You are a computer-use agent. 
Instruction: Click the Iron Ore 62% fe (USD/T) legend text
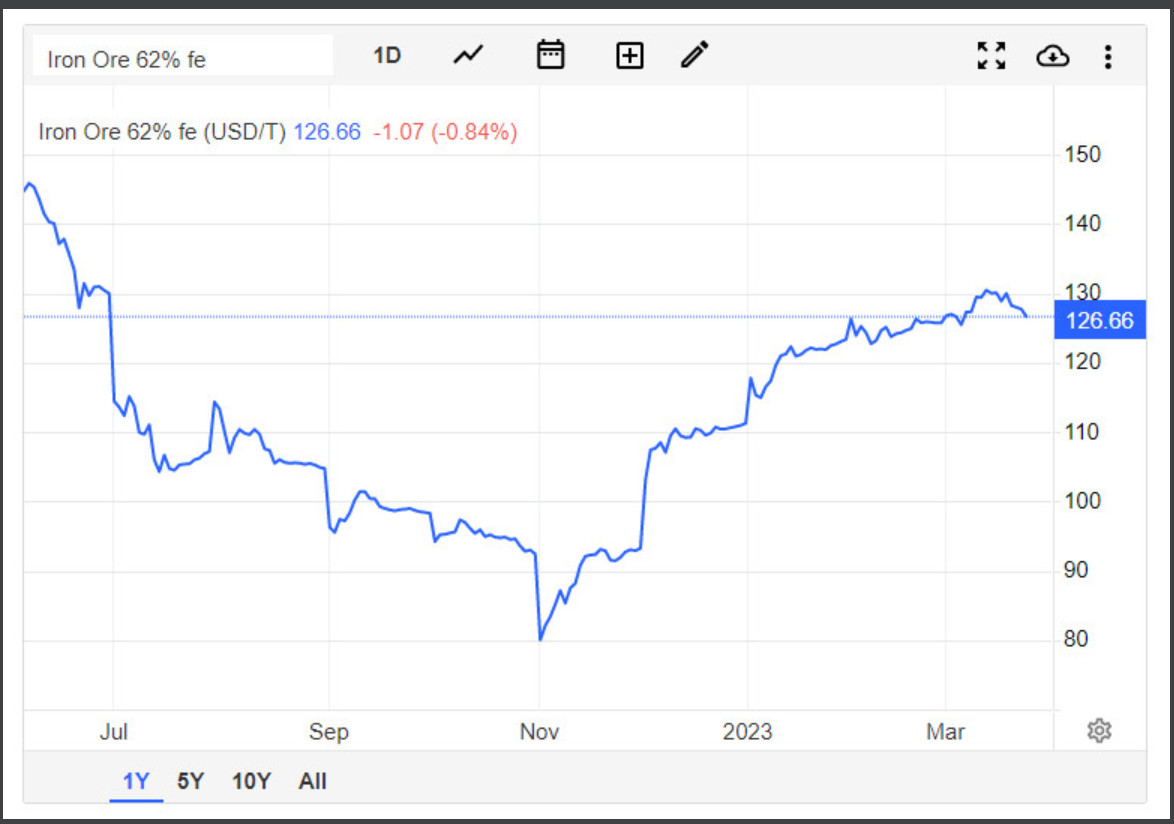pyautogui.click(x=162, y=132)
